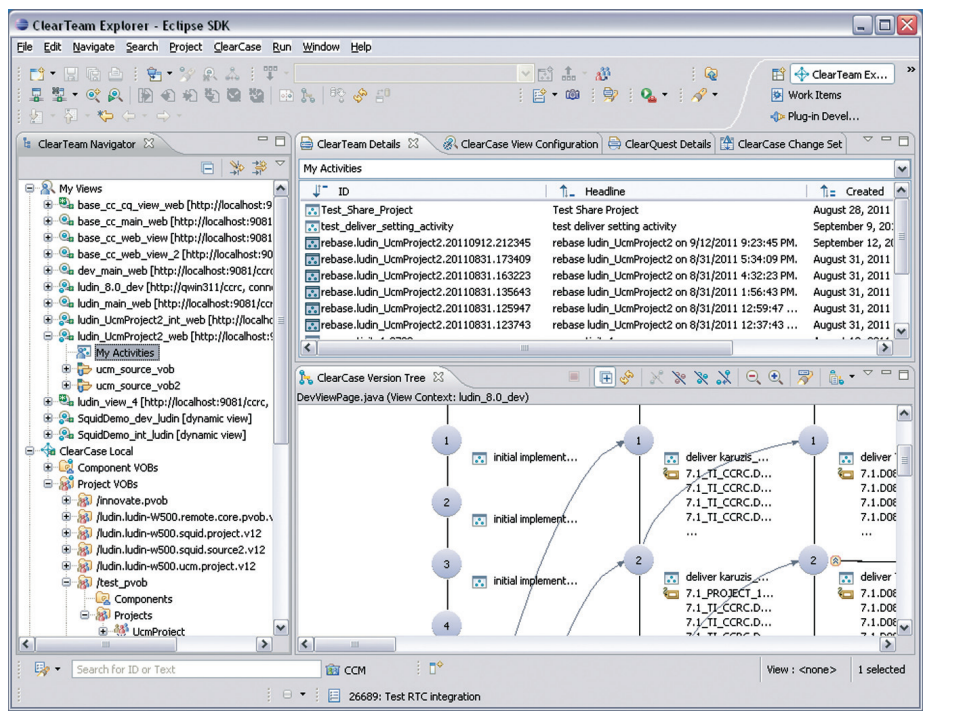Click the Open Perspective icon beside ClearTeam Ex...

tap(777, 74)
